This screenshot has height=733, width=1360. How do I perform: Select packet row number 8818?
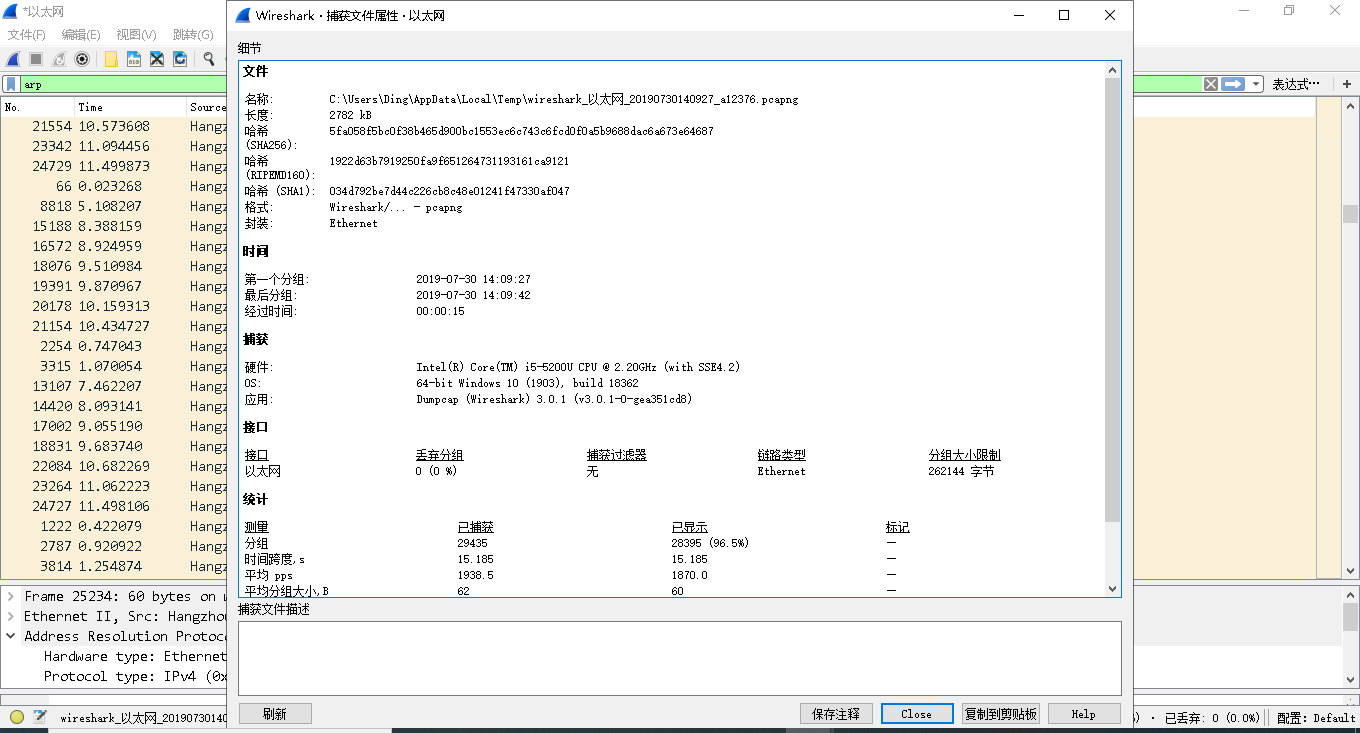click(x=114, y=206)
